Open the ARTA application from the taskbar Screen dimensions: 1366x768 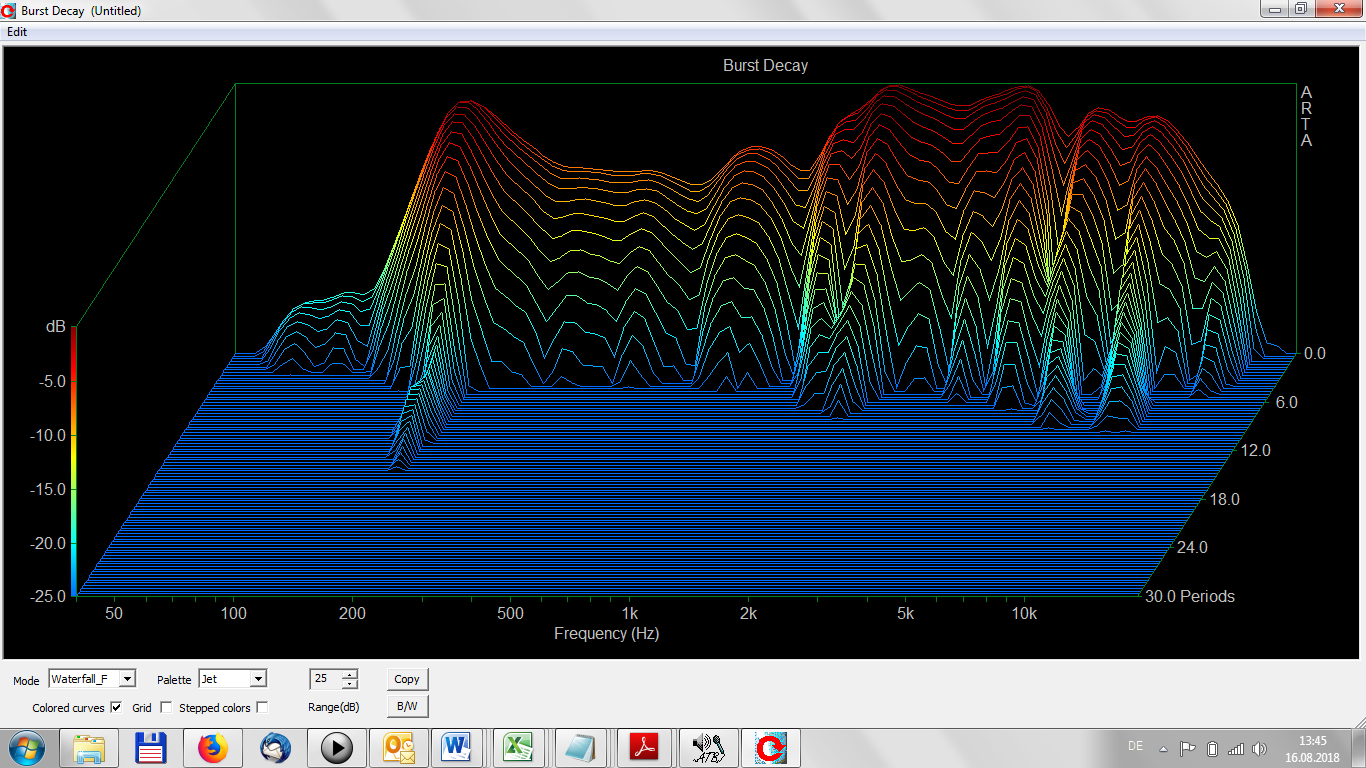770,747
